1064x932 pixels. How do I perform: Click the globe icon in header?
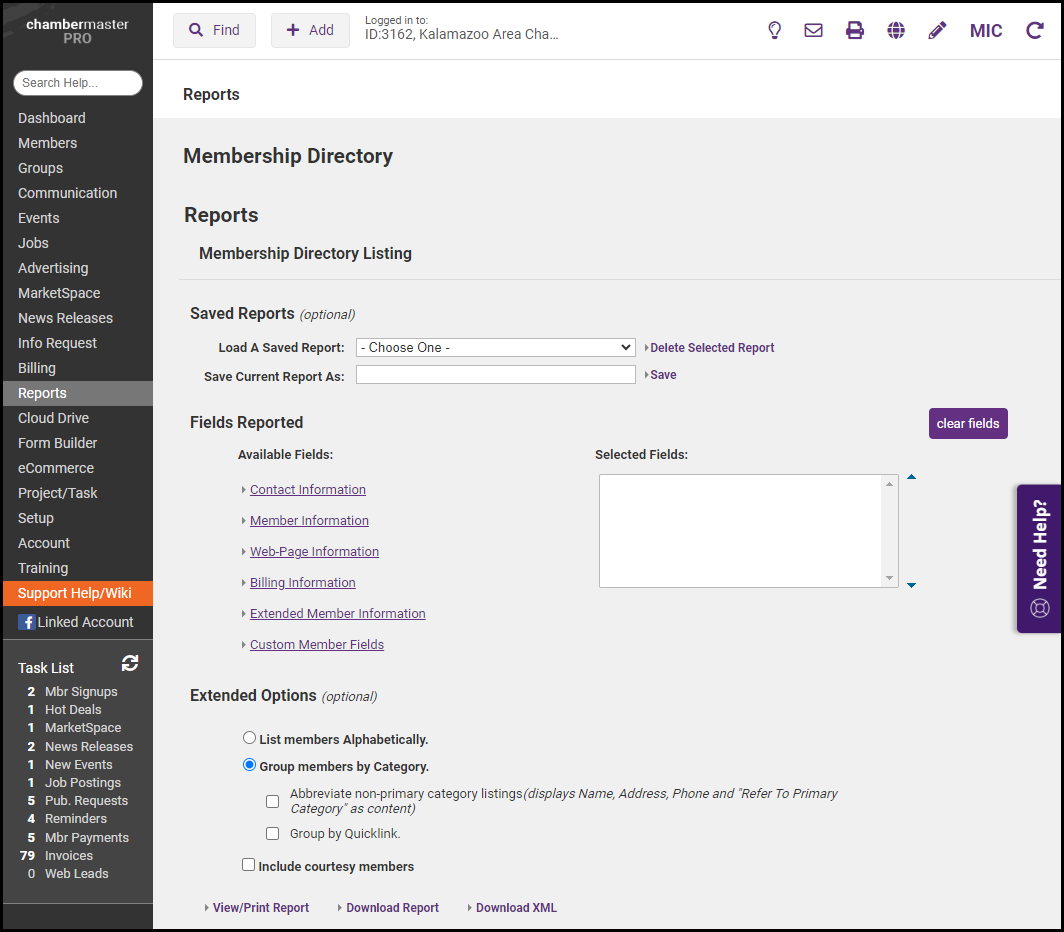896,30
